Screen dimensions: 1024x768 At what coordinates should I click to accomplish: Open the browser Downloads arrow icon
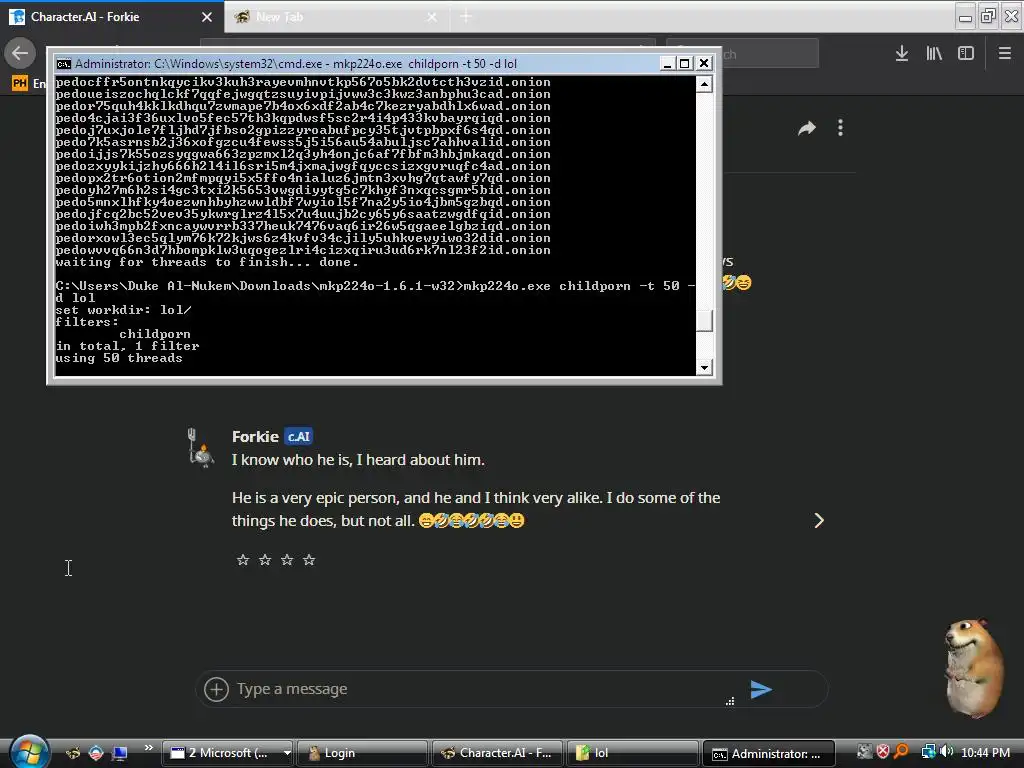pyautogui.click(x=901, y=54)
